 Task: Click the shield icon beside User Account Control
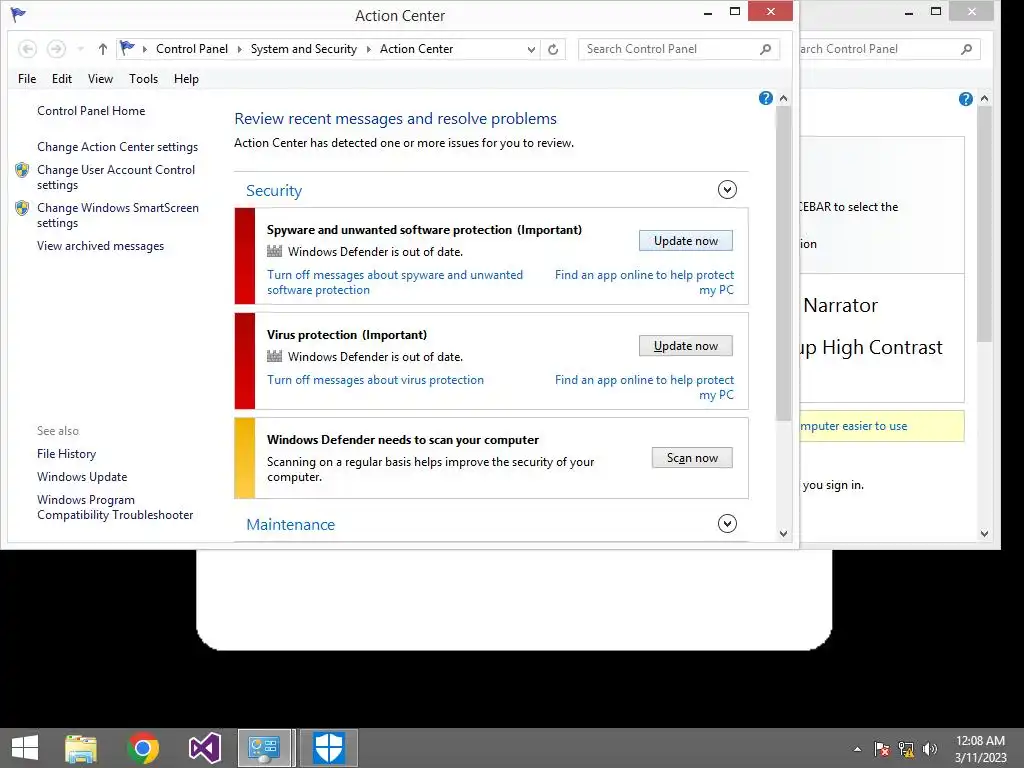(x=22, y=170)
